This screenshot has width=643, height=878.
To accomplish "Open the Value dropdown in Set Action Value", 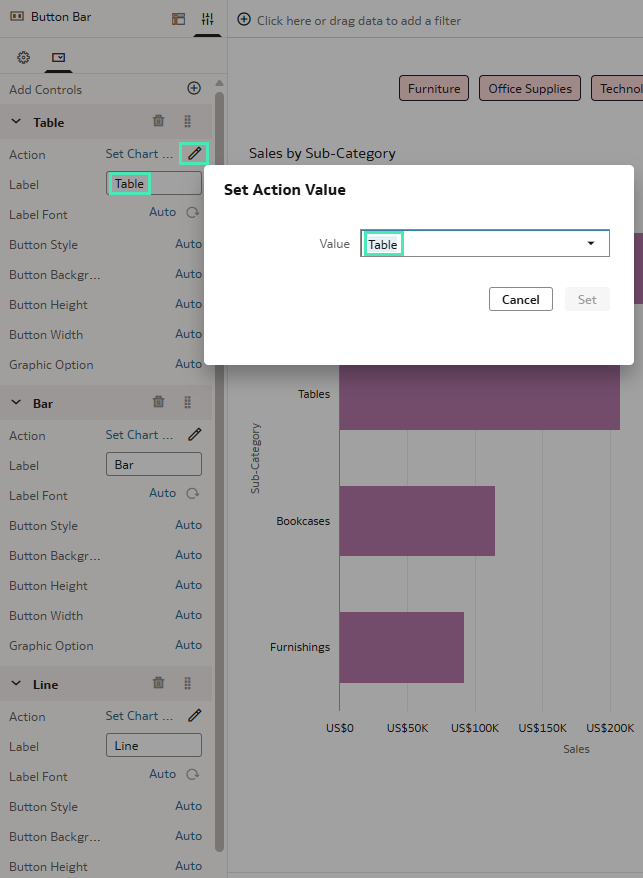I will tap(590, 244).
